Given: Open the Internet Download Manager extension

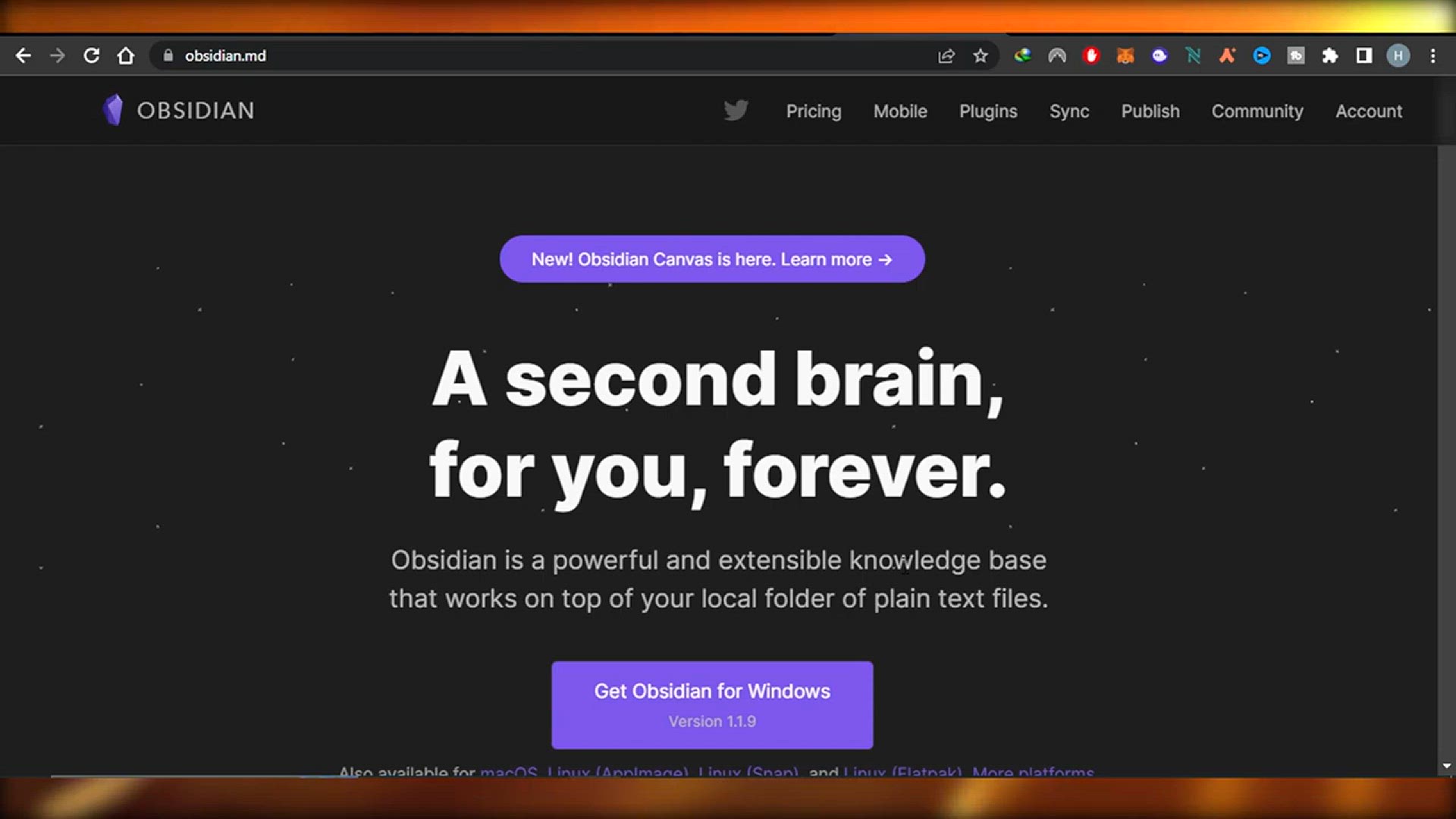Looking at the screenshot, I should pyautogui.click(x=1023, y=55).
